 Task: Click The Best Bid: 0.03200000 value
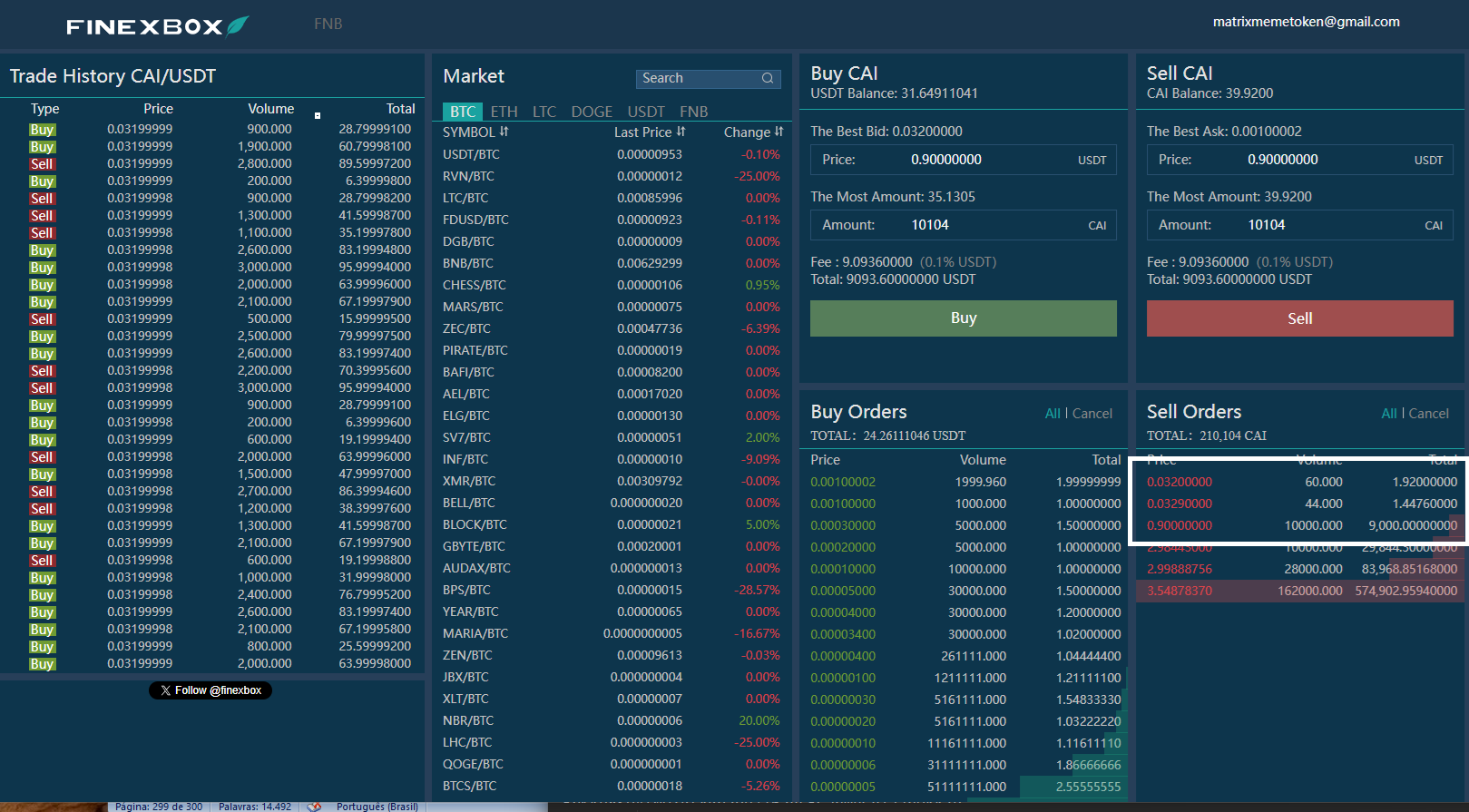pyautogui.click(x=886, y=132)
